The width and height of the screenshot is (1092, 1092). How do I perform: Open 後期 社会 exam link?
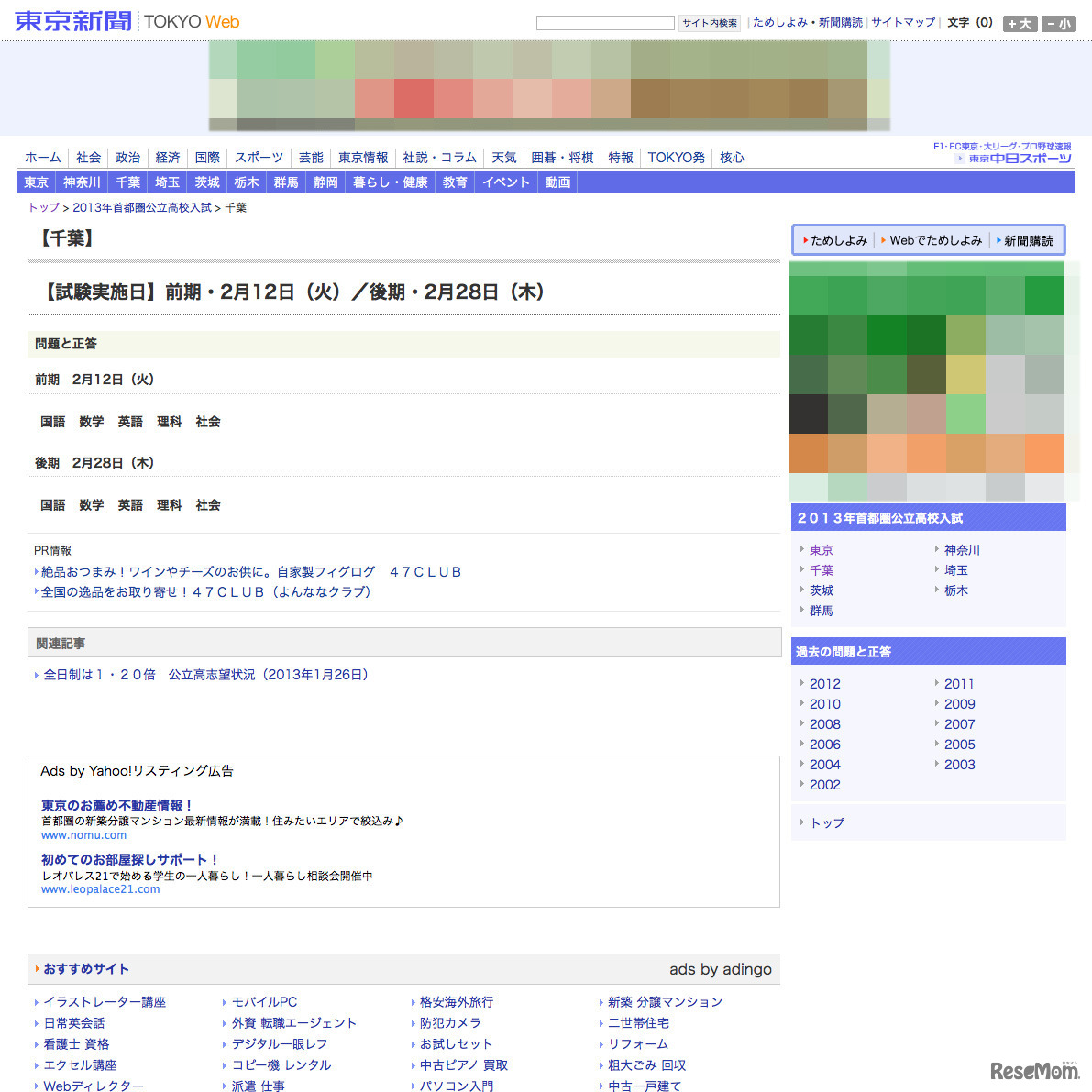coord(208,505)
